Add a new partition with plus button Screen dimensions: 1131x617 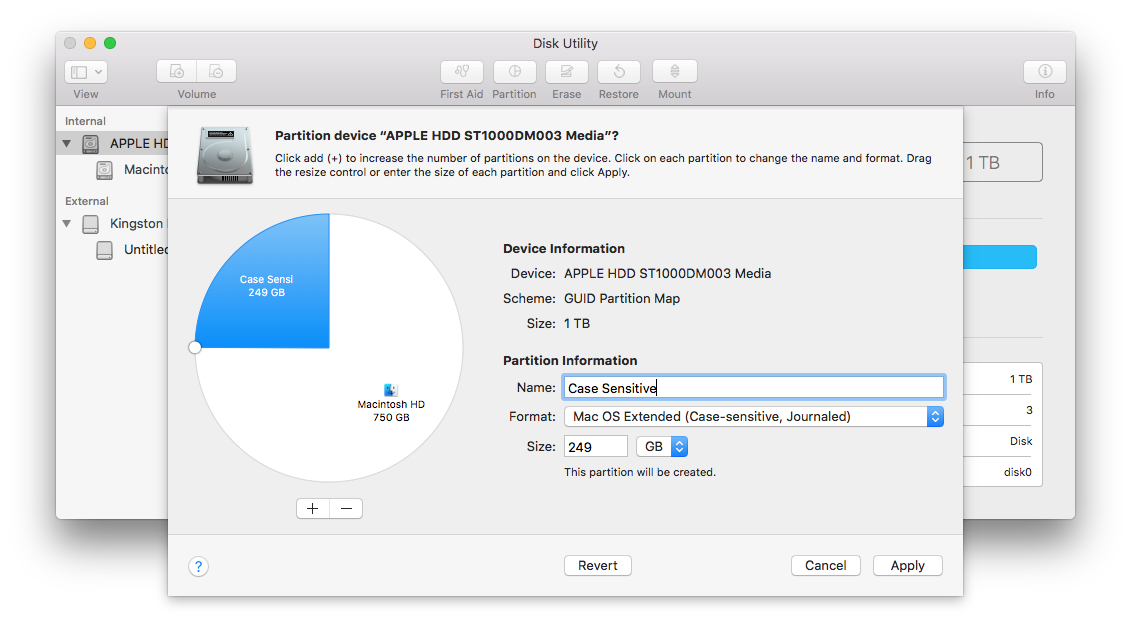click(x=312, y=509)
